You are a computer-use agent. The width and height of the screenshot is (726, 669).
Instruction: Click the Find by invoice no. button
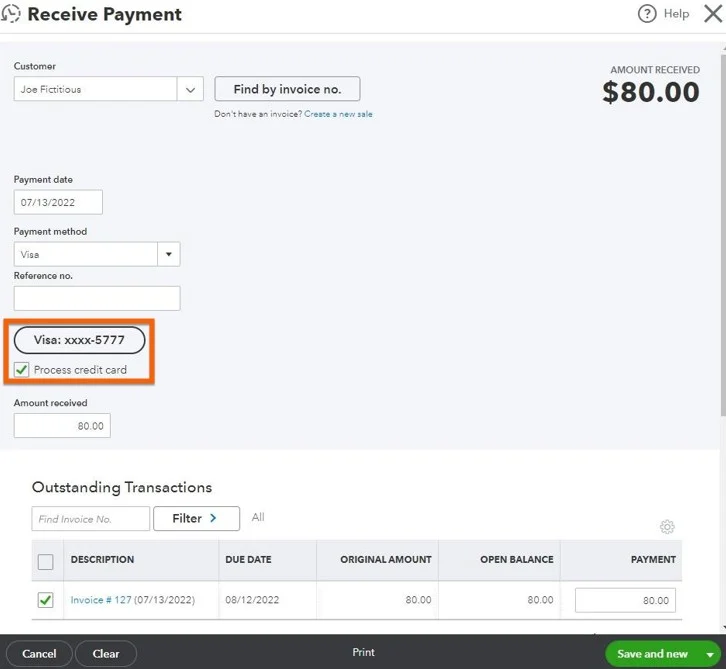click(x=287, y=89)
